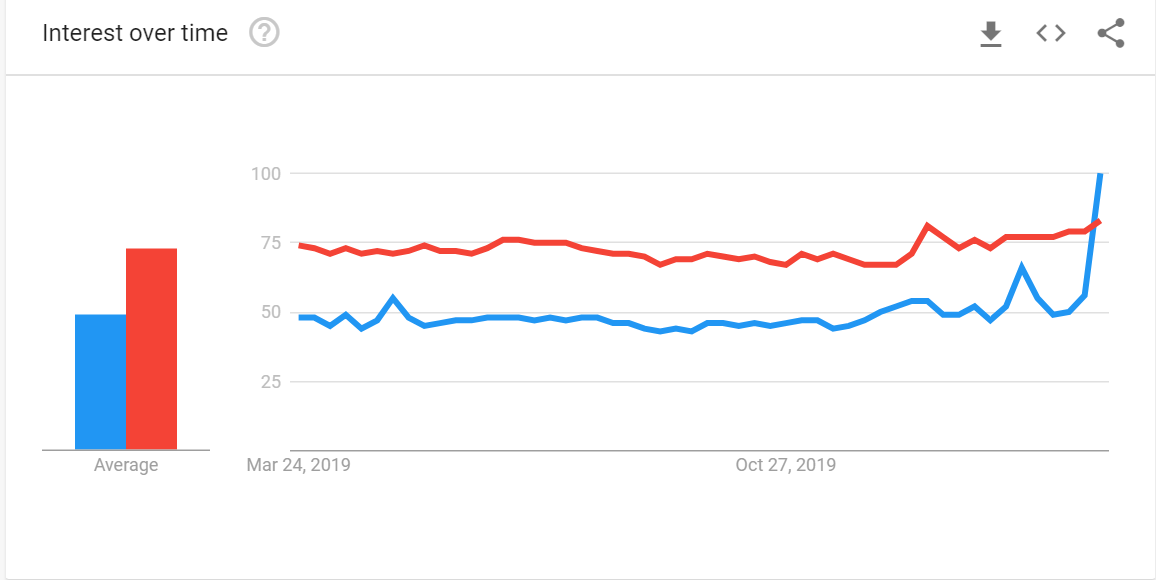Open the embed code icon
This screenshot has width=1156, height=580.
click(1050, 33)
